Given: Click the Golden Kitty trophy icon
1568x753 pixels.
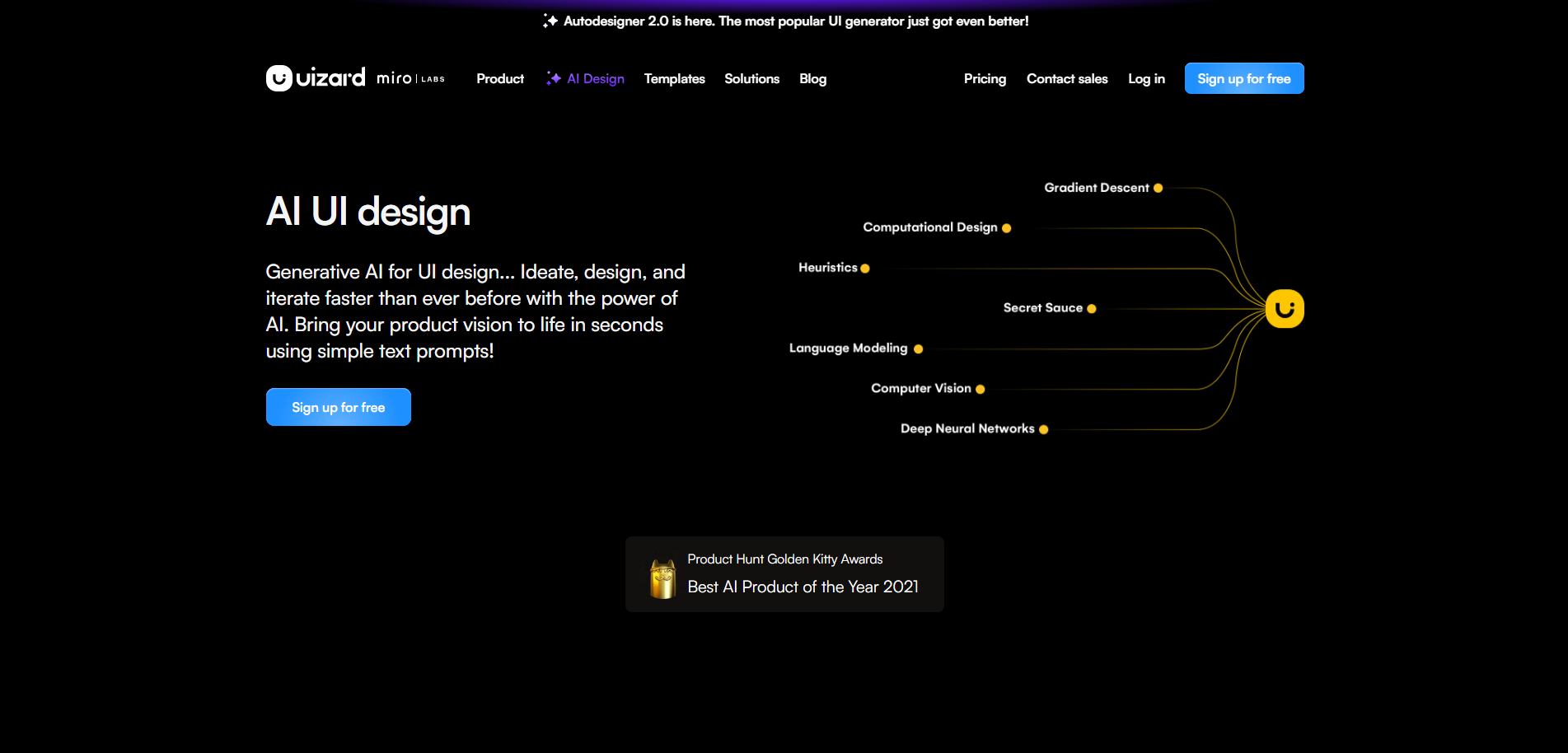Looking at the screenshot, I should 662,578.
